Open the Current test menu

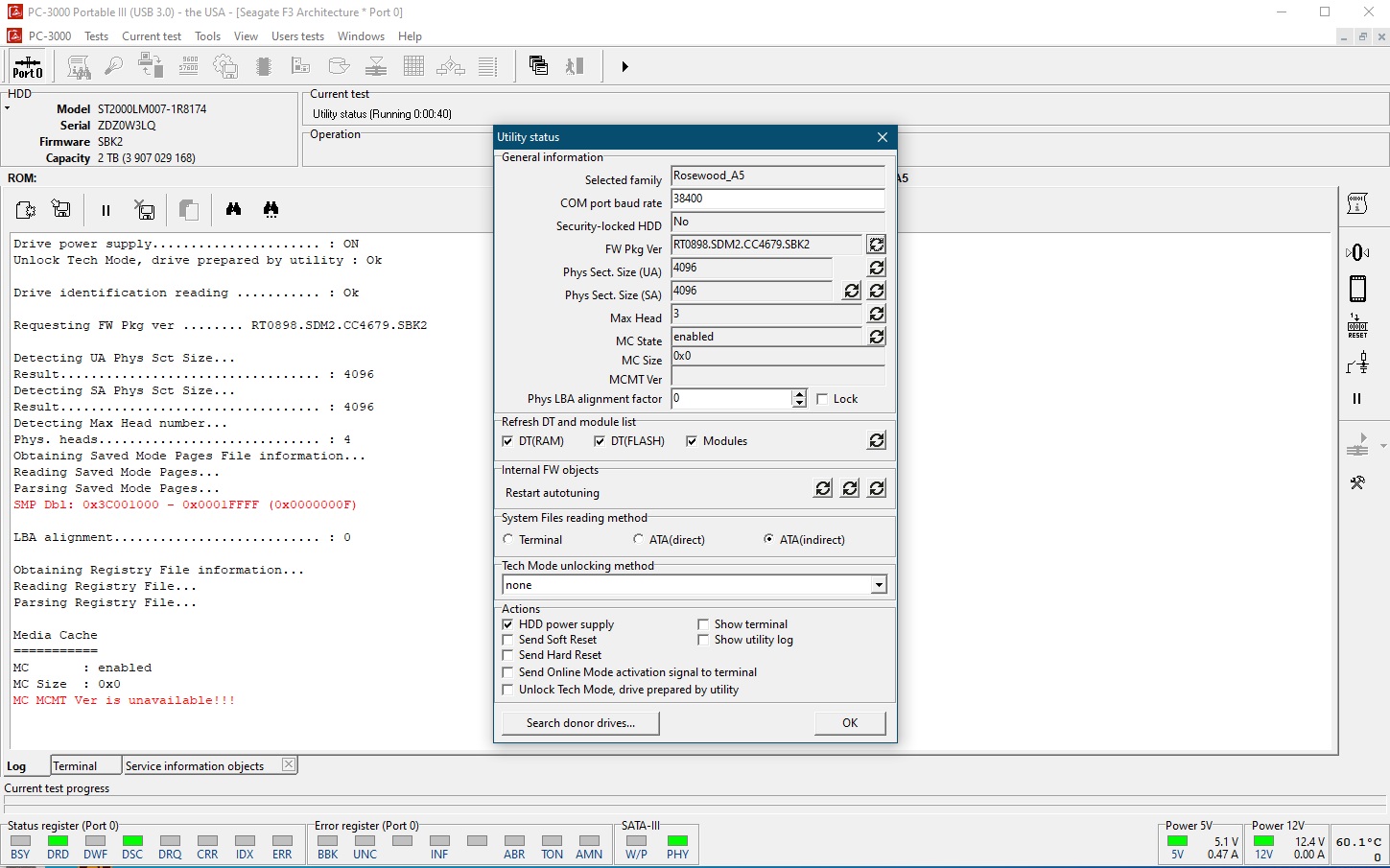pyautogui.click(x=152, y=36)
